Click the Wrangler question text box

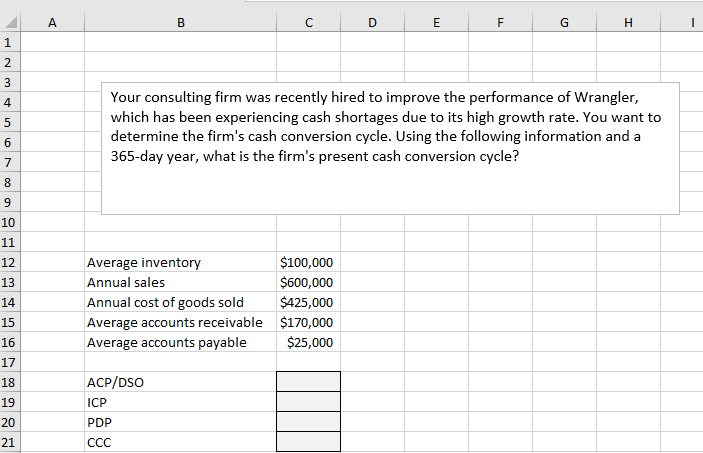tap(390, 148)
